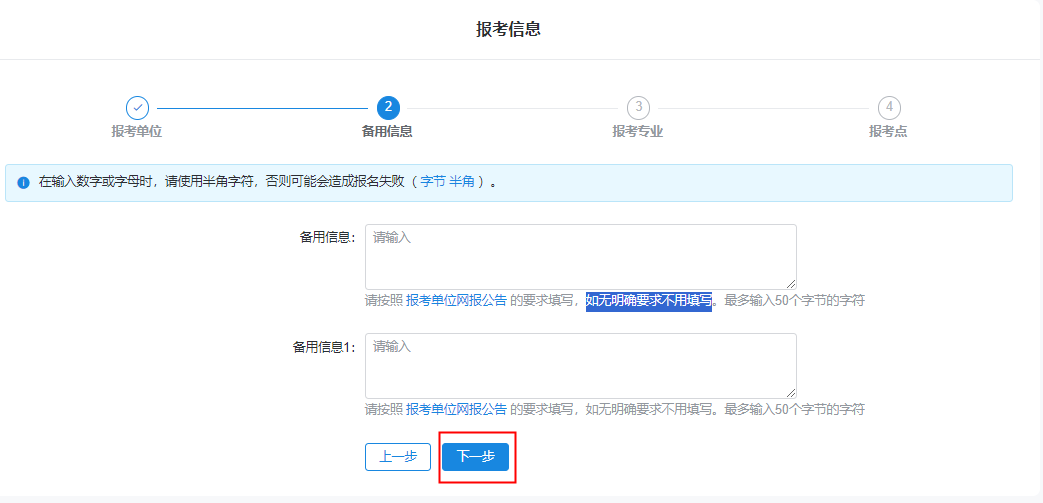Click the 报考点 step label
Screen dimensions: 1043x503
888,131
